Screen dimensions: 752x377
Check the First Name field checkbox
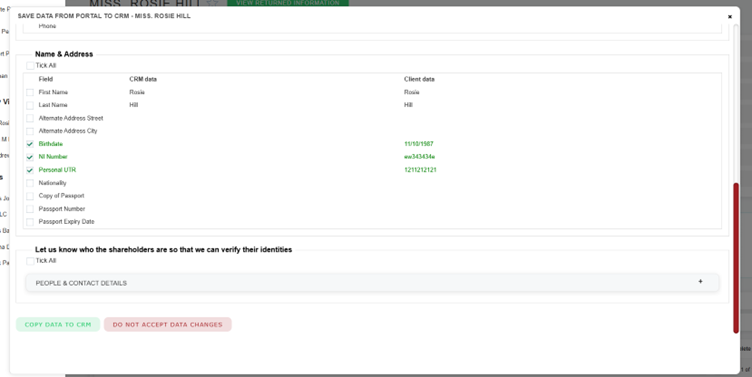click(x=30, y=92)
